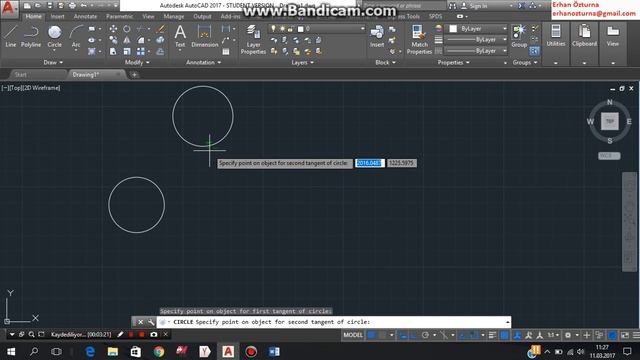The height and width of the screenshot is (360, 640).
Task: Toggle clean screen in status bar
Action: point(625,335)
